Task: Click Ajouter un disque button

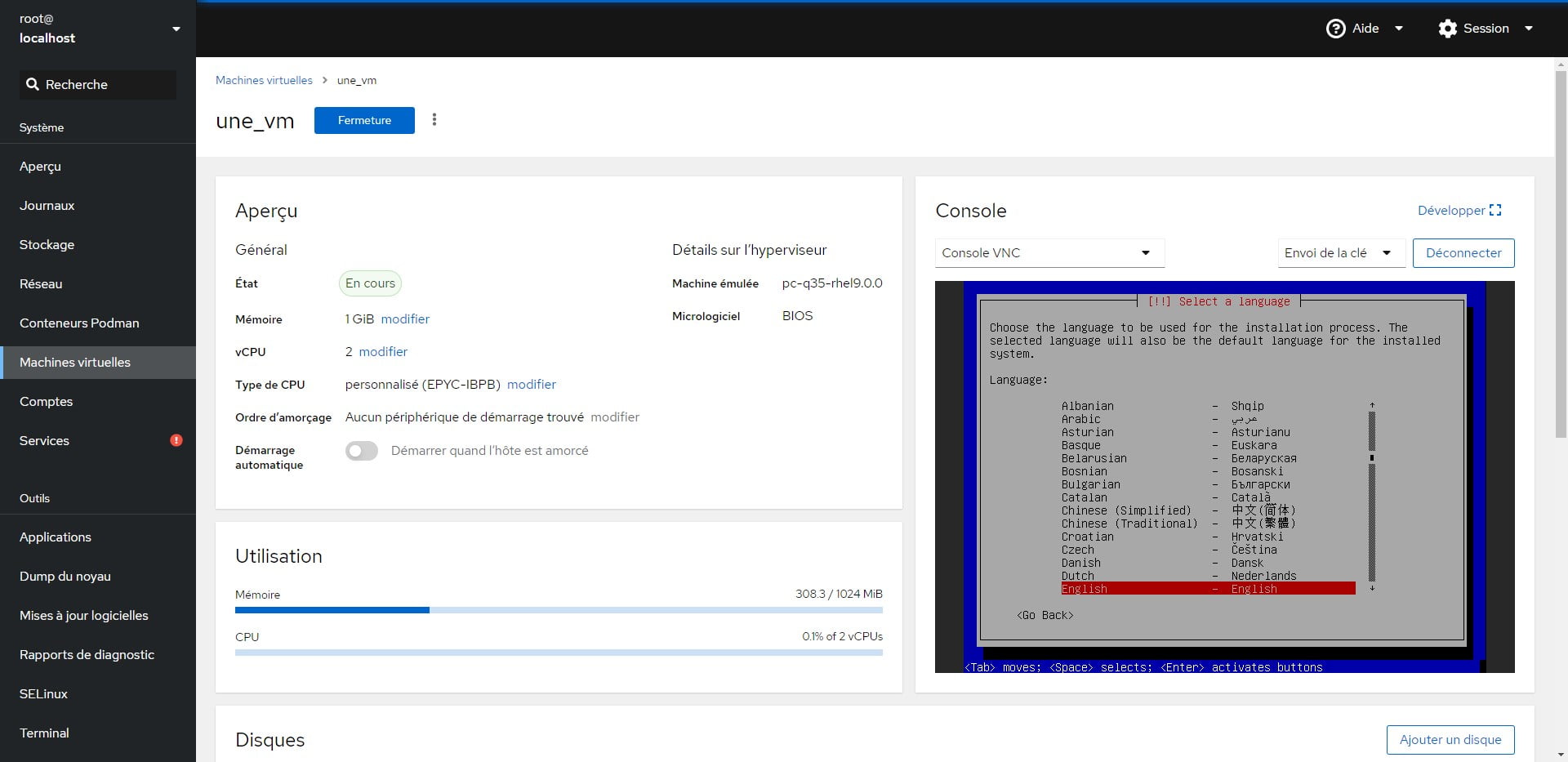Action: pyautogui.click(x=1450, y=740)
